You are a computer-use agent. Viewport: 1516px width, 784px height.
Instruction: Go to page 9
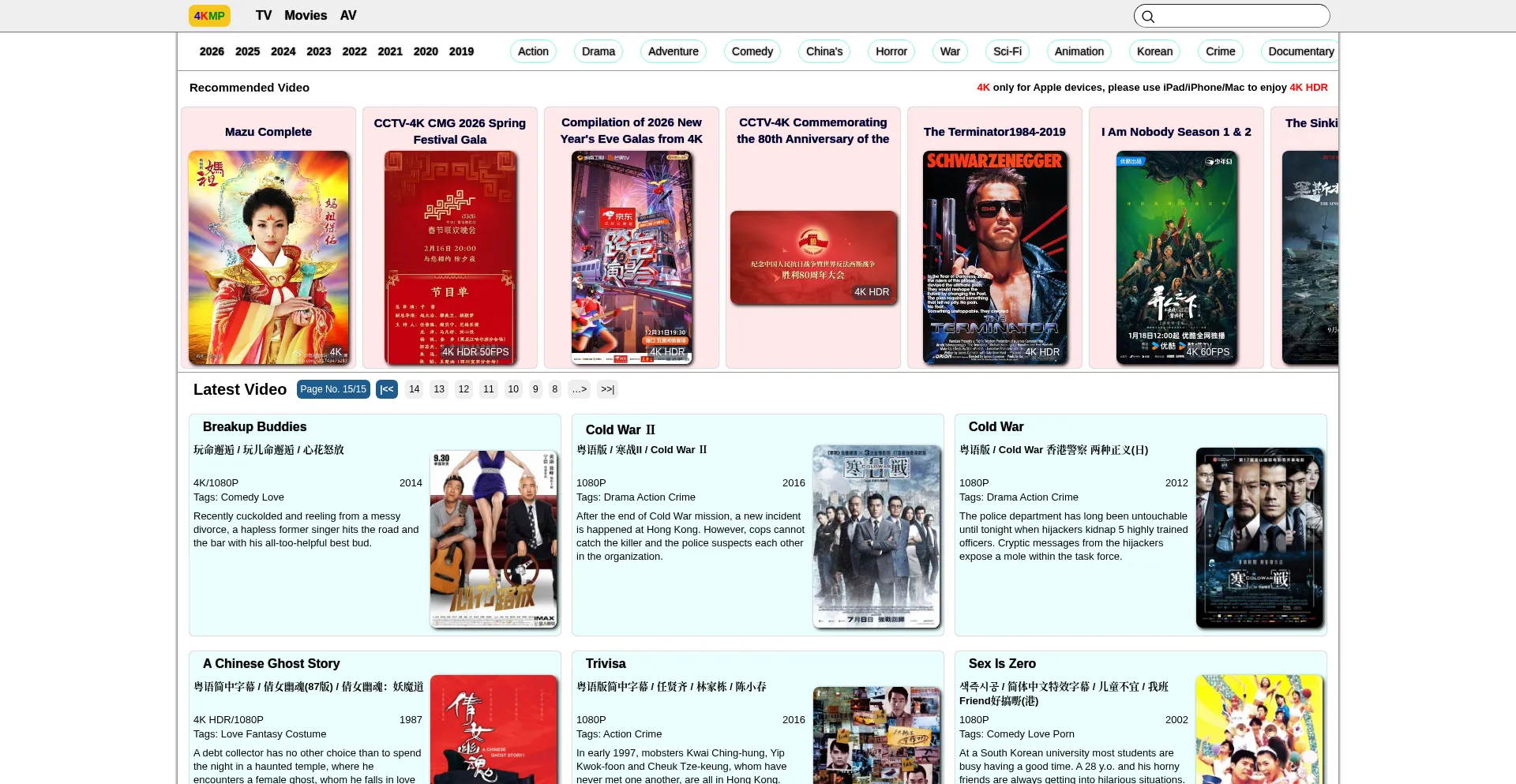point(535,389)
